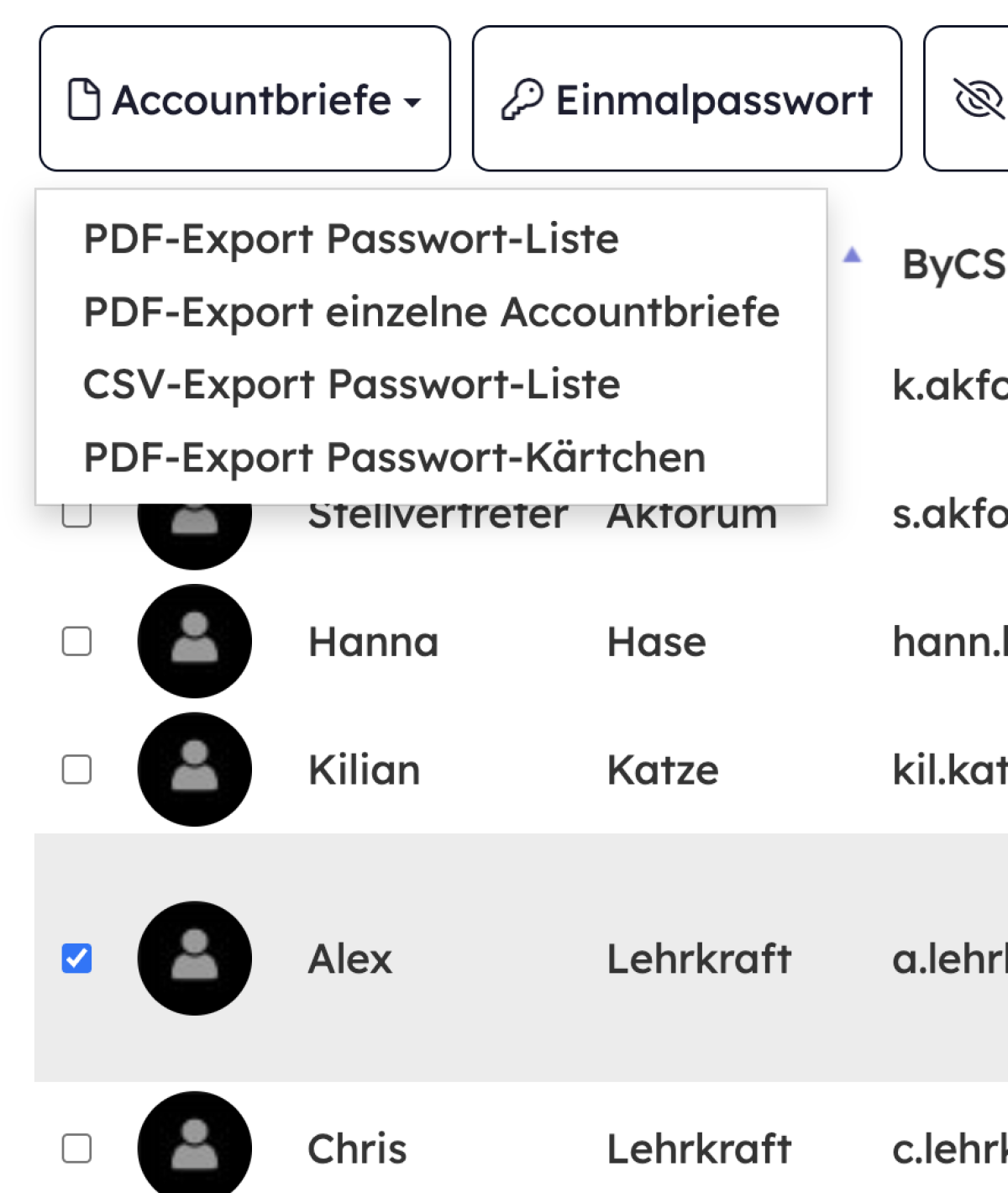The width and height of the screenshot is (1008, 1193).
Task: Check the box for Hanna Hase
Action: 76,641
